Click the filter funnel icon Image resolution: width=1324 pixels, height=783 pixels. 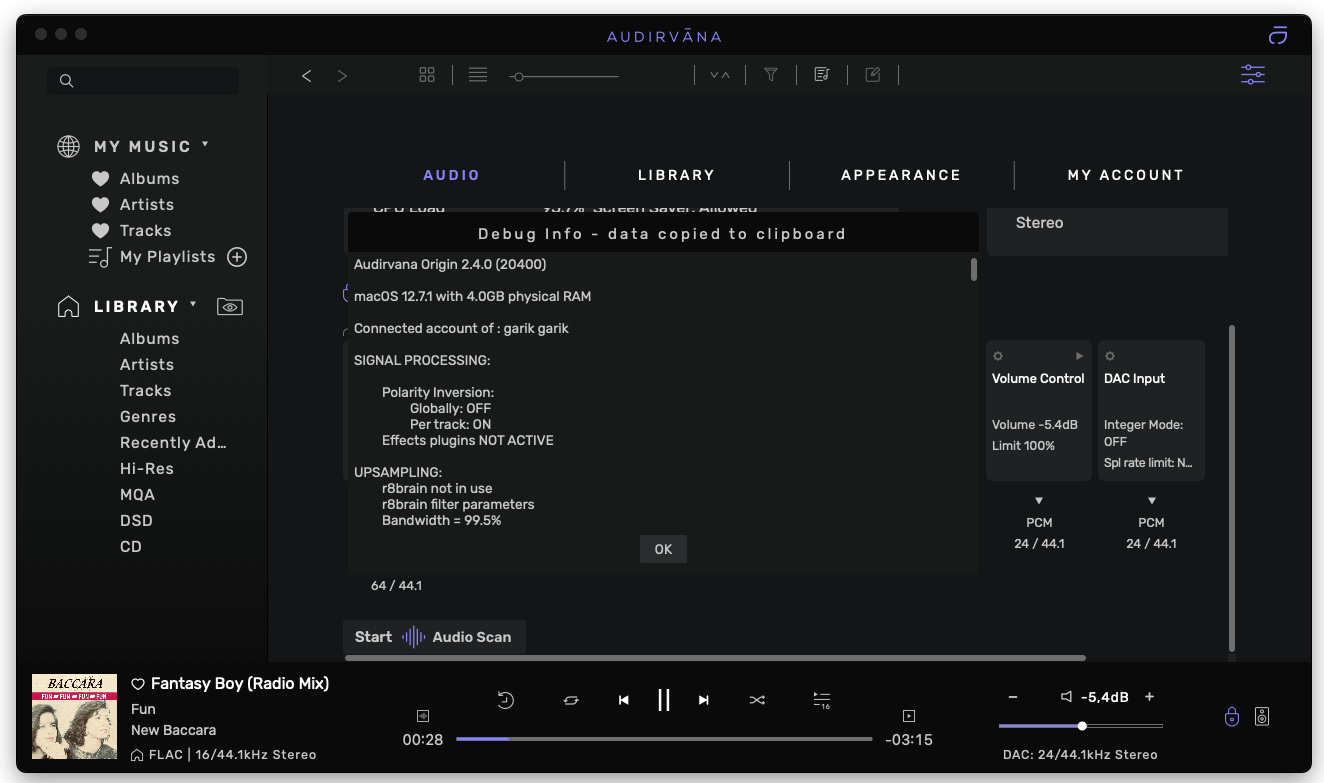(x=771, y=75)
